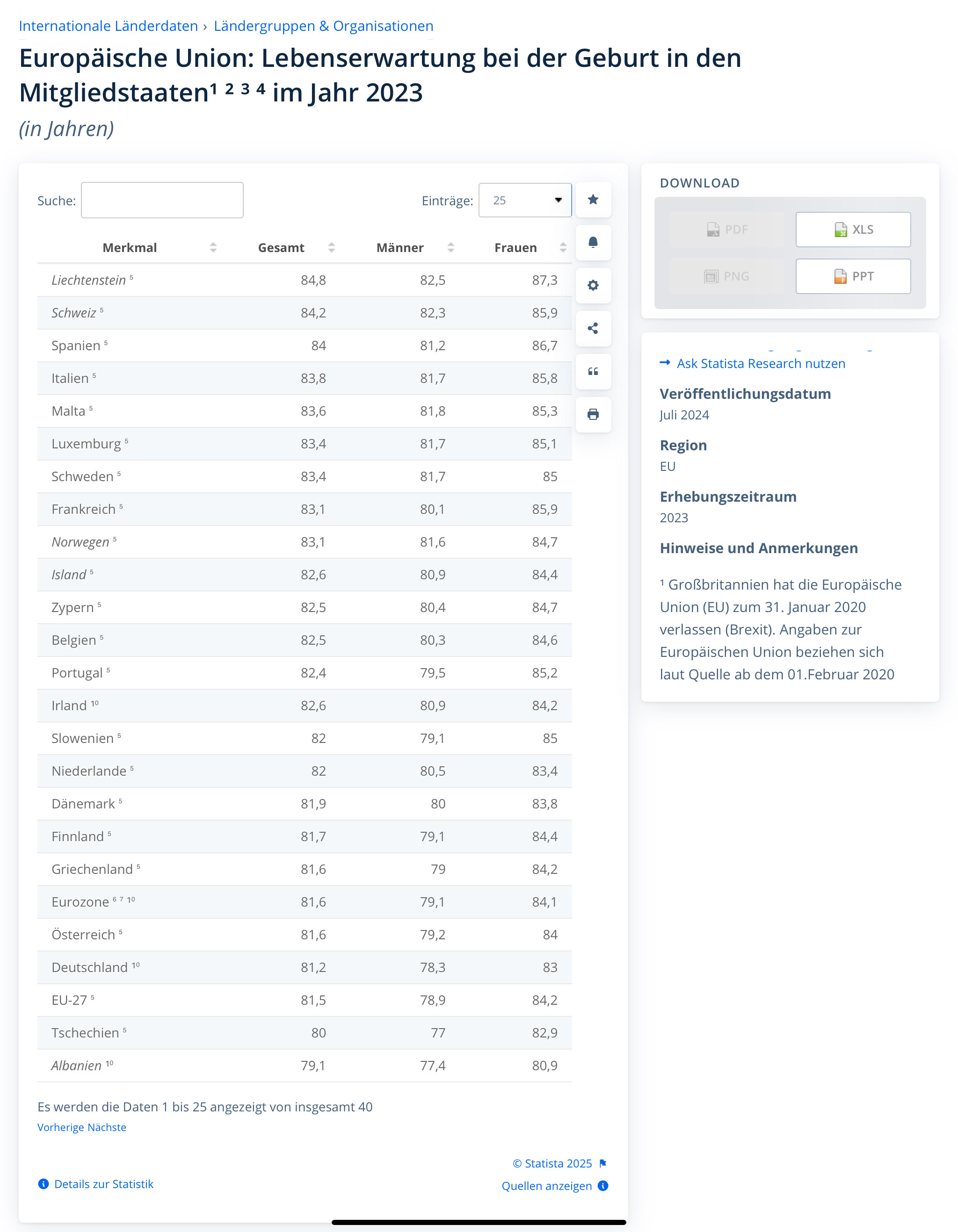Click the printer icon
Image resolution: width=958 pixels, height=1232 pixels.
click(x=593, y=415)
